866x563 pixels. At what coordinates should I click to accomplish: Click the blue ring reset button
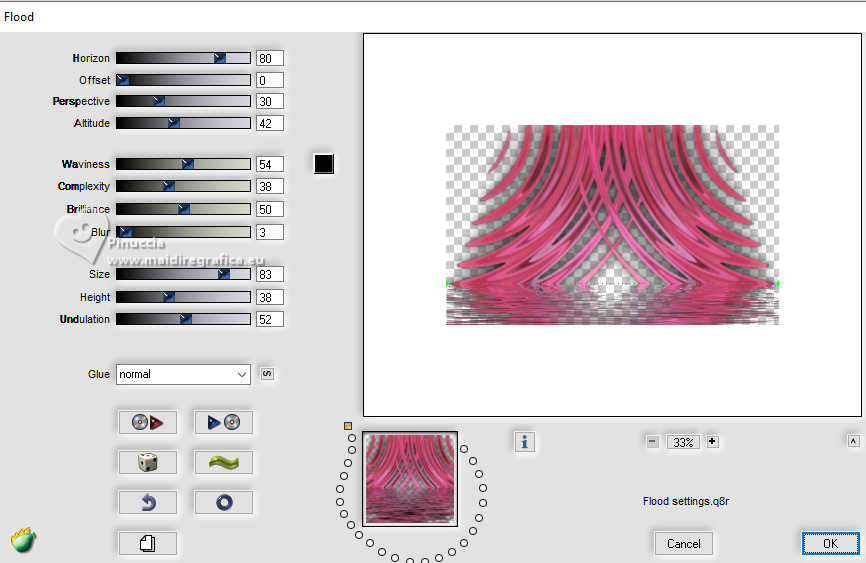pos(224,502)
